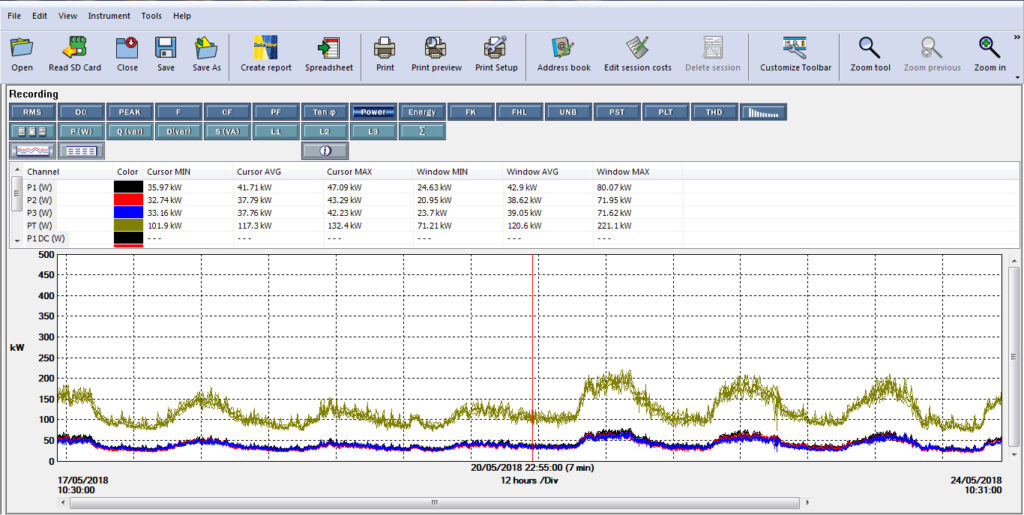Click the horizontal scrollbar below the chart
This screenshot has width=1024, height=515.
pos(432,502)
